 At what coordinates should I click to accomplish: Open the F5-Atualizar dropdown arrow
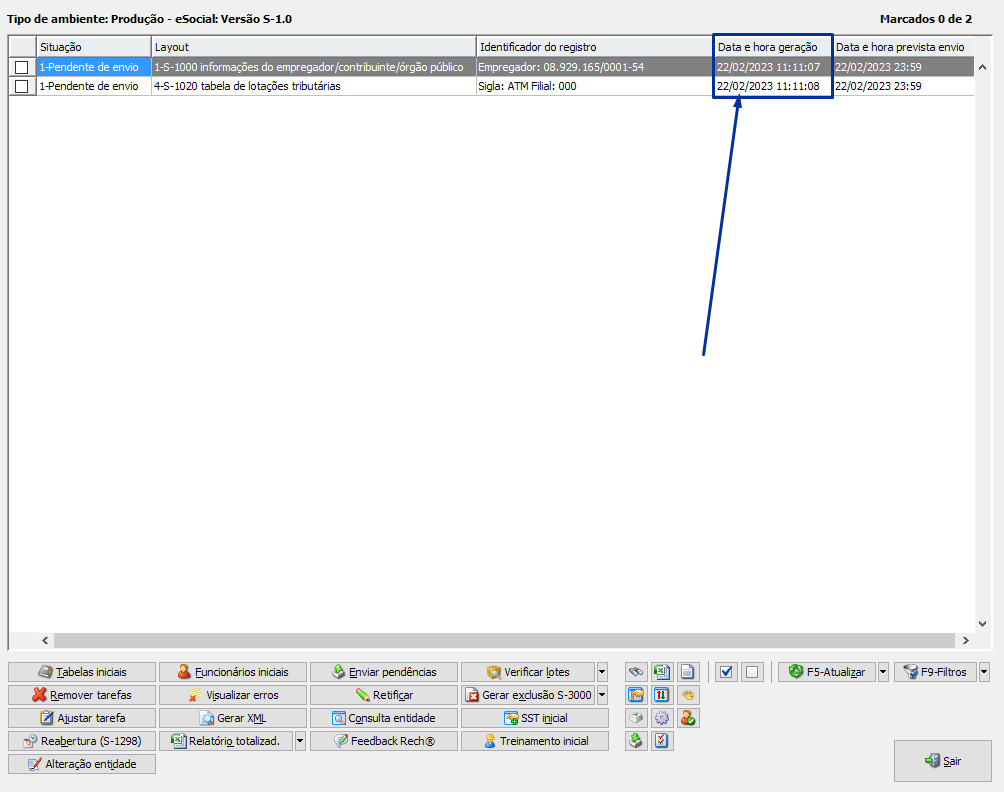click(883, 672)
